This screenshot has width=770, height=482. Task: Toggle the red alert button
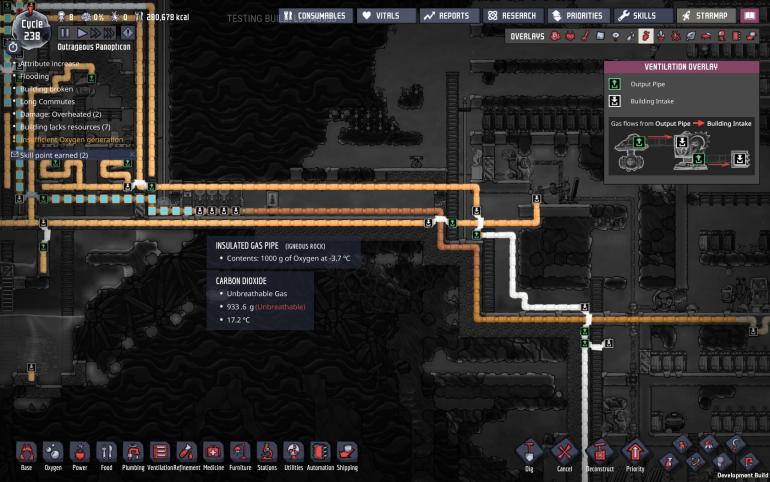coord(128,33)
